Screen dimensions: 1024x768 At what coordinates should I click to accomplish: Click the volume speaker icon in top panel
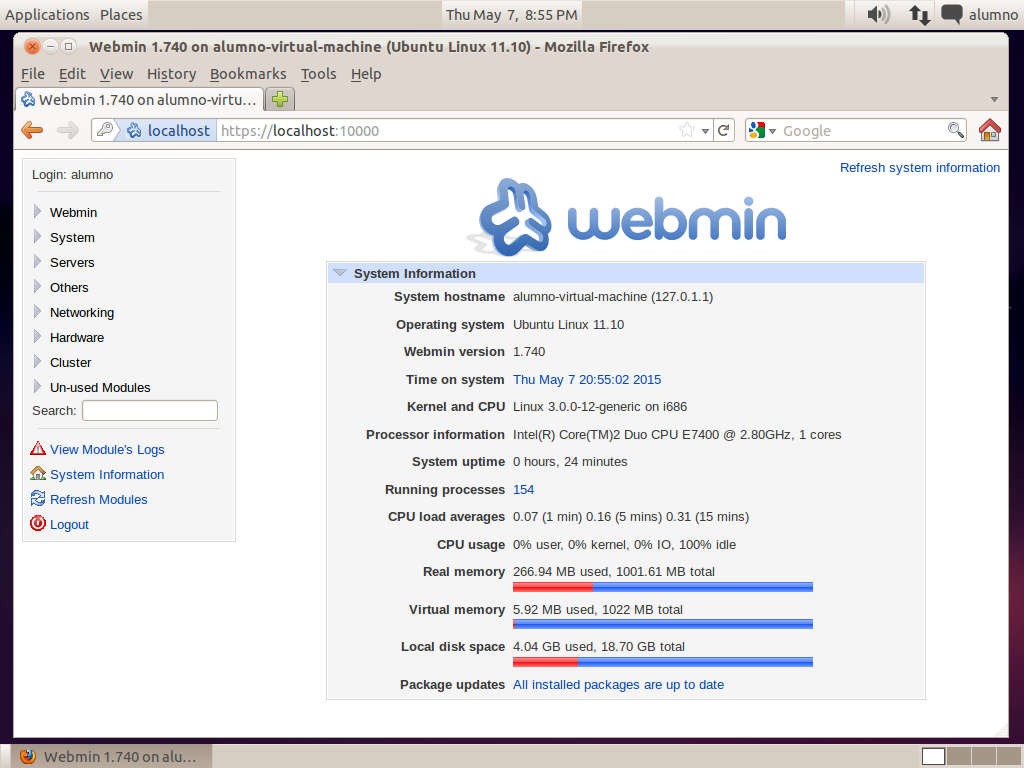878,14
